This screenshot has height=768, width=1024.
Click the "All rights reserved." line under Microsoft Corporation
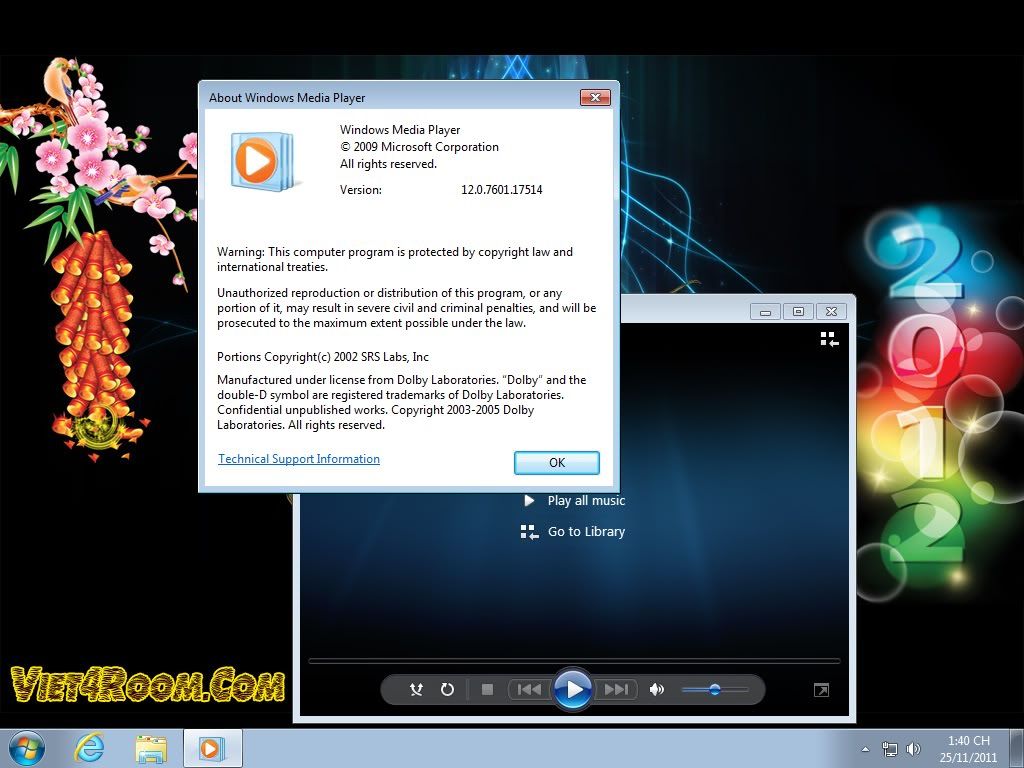388,164
